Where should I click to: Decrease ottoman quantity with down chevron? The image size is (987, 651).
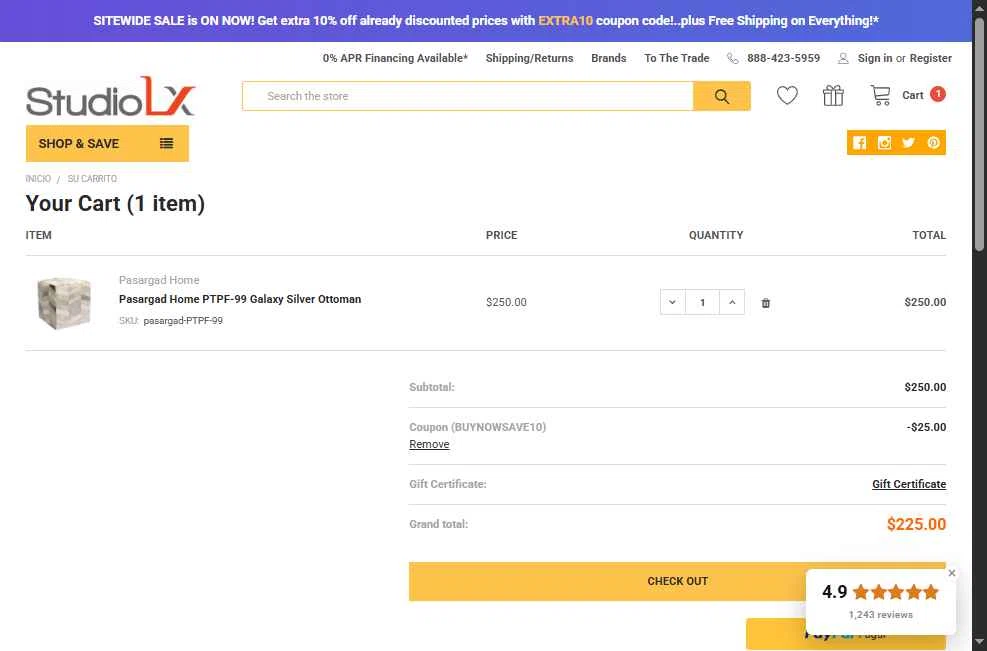pos(672,302)
